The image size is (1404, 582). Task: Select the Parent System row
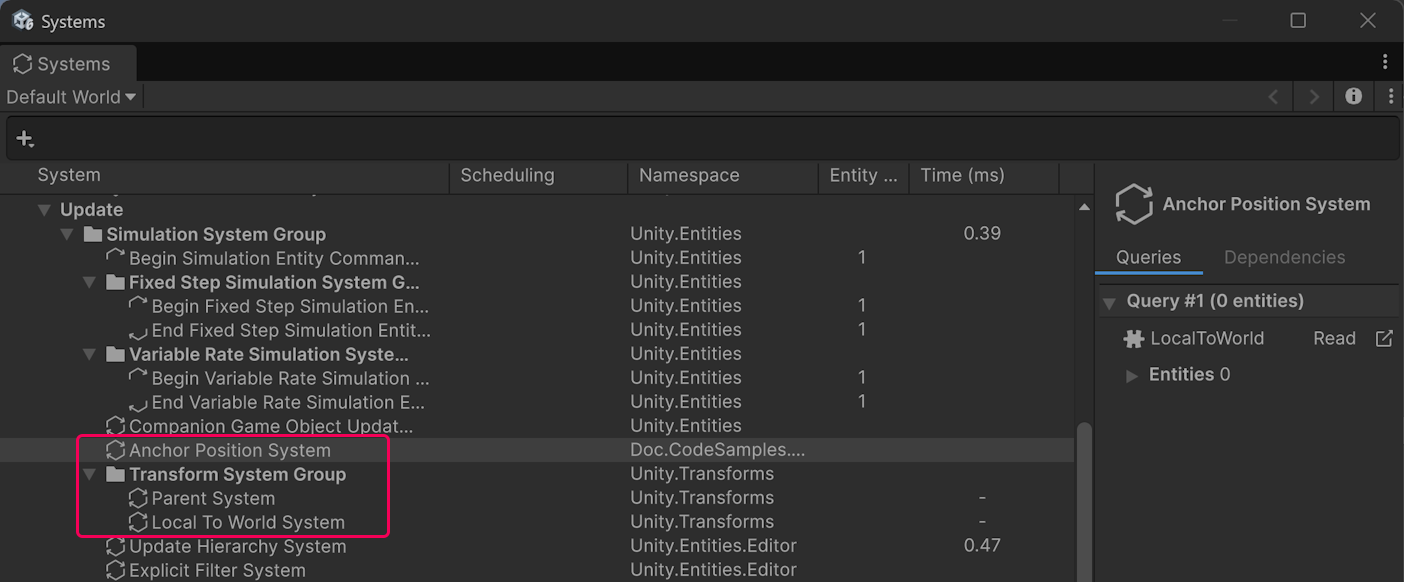(537, 498)
